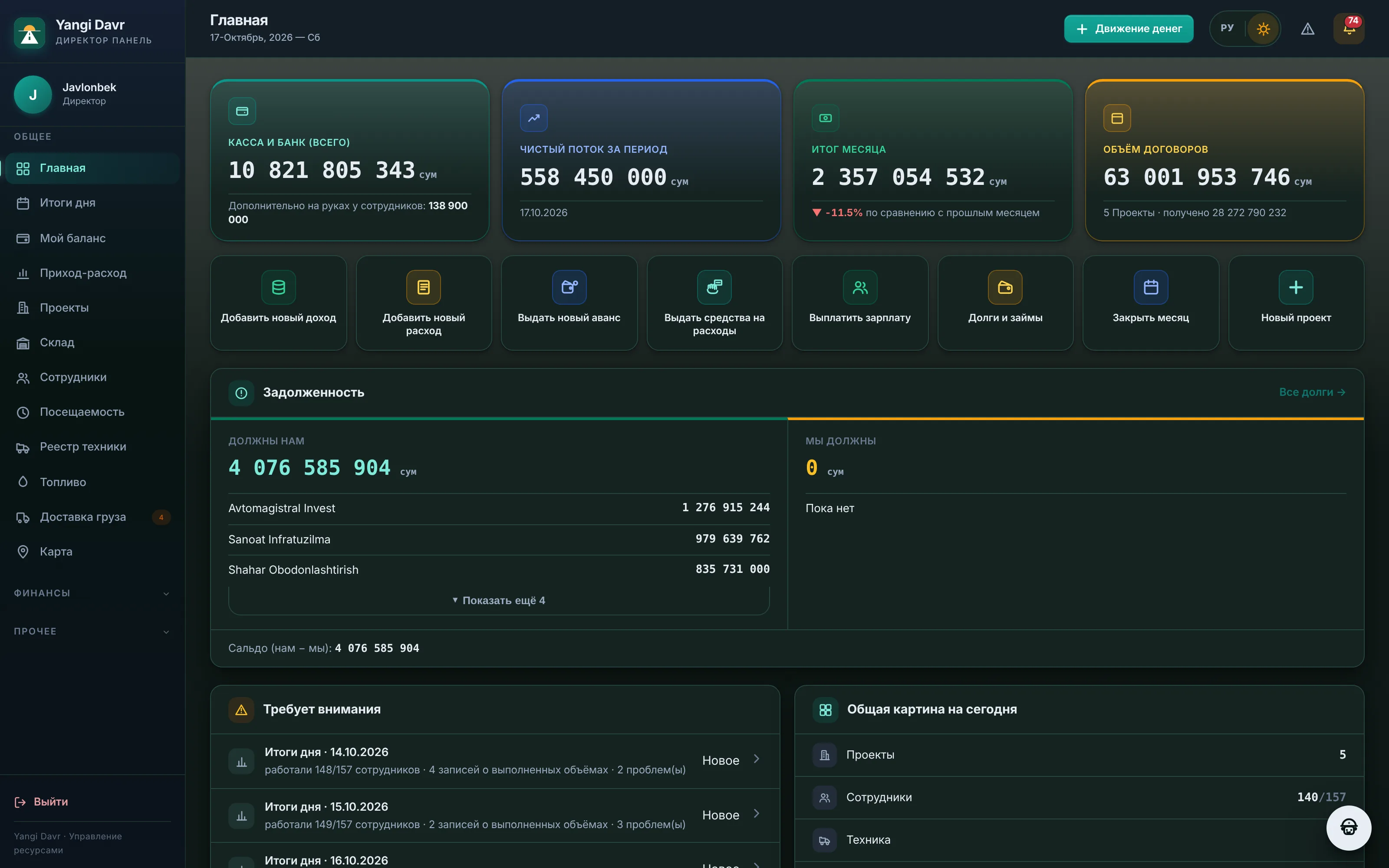Open Главная in the sidebar

pos(92,168)
